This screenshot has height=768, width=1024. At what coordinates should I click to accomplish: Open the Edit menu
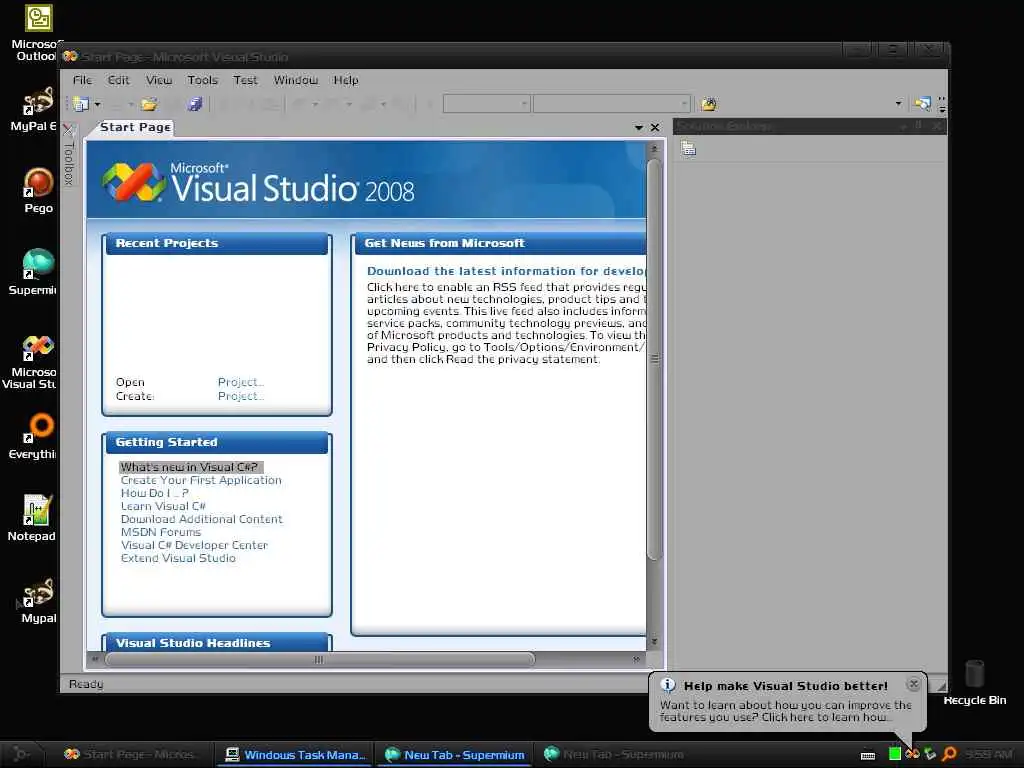coord(118,80)
